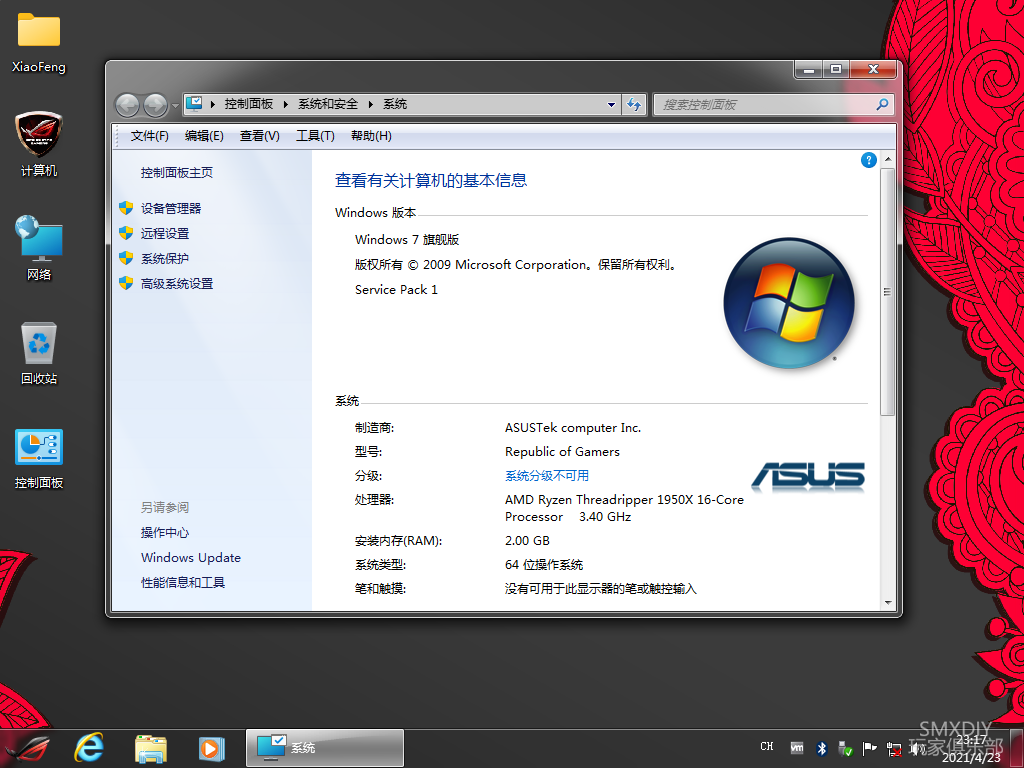Click the network status tray icon
The image size is (1024, 768).
coord(894,749)
